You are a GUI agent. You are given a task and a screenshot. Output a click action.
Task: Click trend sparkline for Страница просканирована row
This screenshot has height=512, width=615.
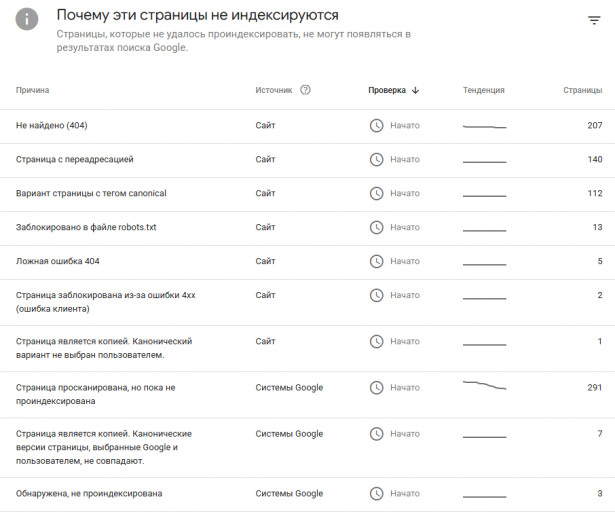pyautogui.click(x=484, y=385)
